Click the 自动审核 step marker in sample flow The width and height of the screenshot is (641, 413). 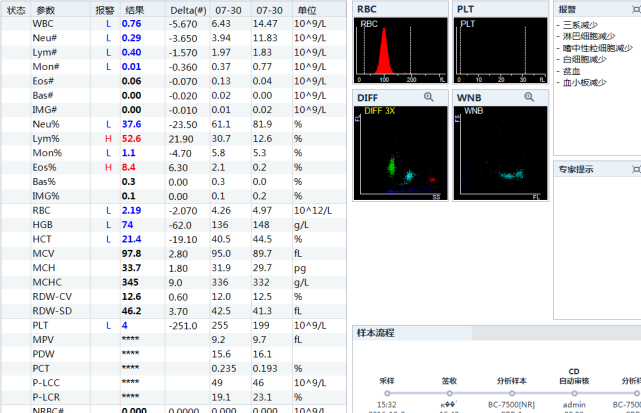574,393
